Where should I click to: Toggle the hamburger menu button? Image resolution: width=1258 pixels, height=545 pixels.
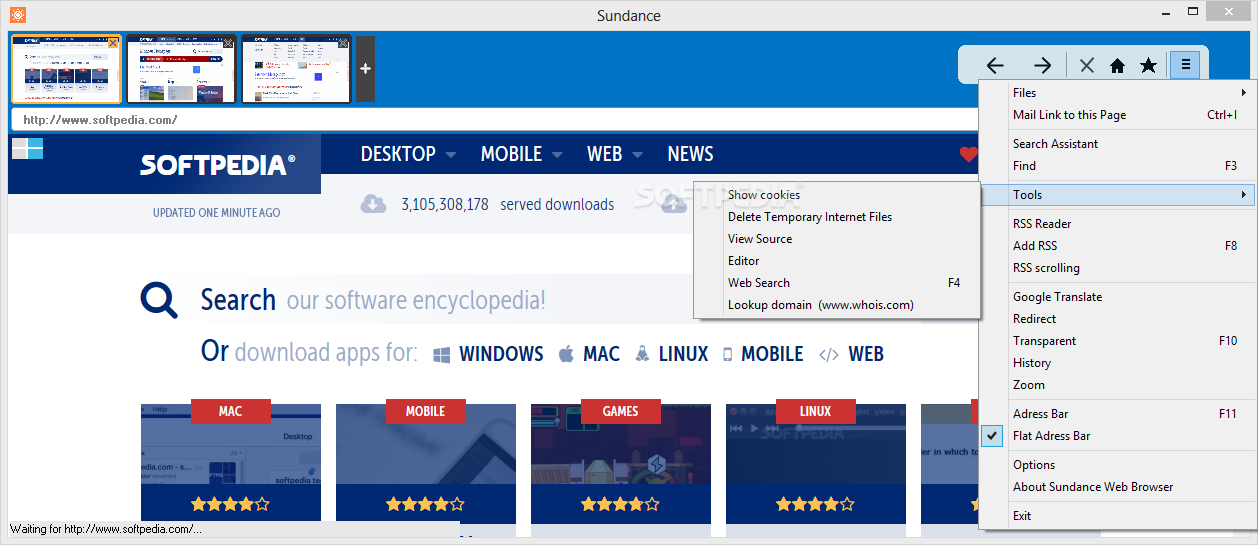click(1185, 65)
